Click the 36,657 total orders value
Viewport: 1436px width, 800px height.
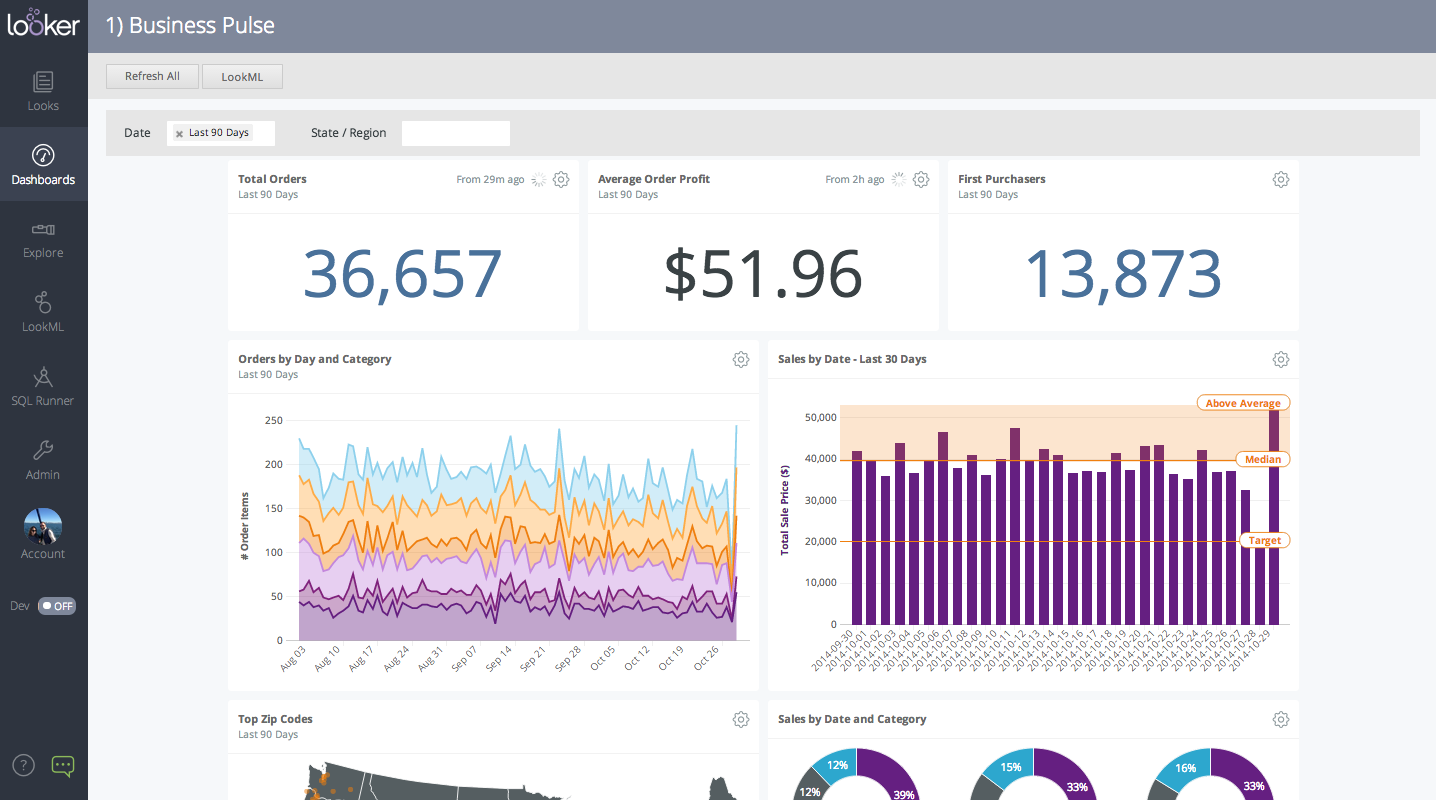tap(402, 274)
